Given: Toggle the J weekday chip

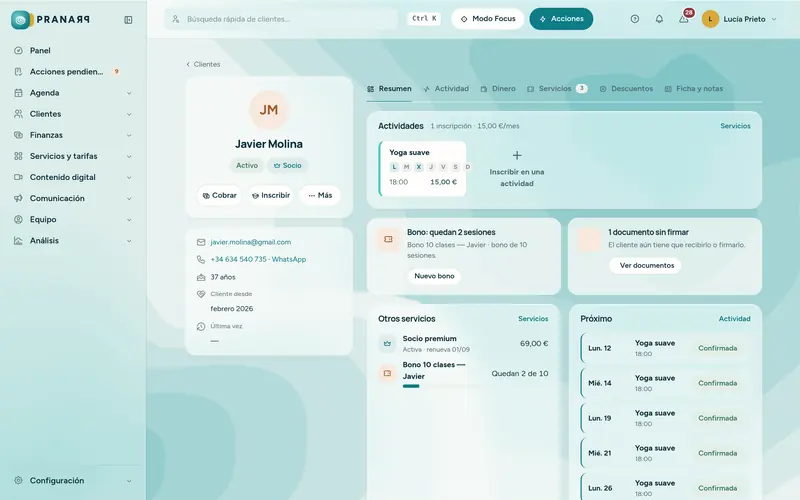Looking at the screenshot, I should [431, 167].
